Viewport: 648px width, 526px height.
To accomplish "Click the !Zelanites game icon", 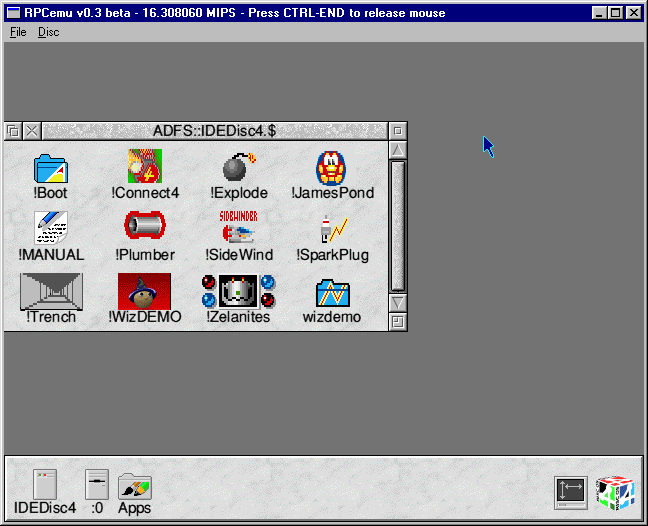I will 239,291.
